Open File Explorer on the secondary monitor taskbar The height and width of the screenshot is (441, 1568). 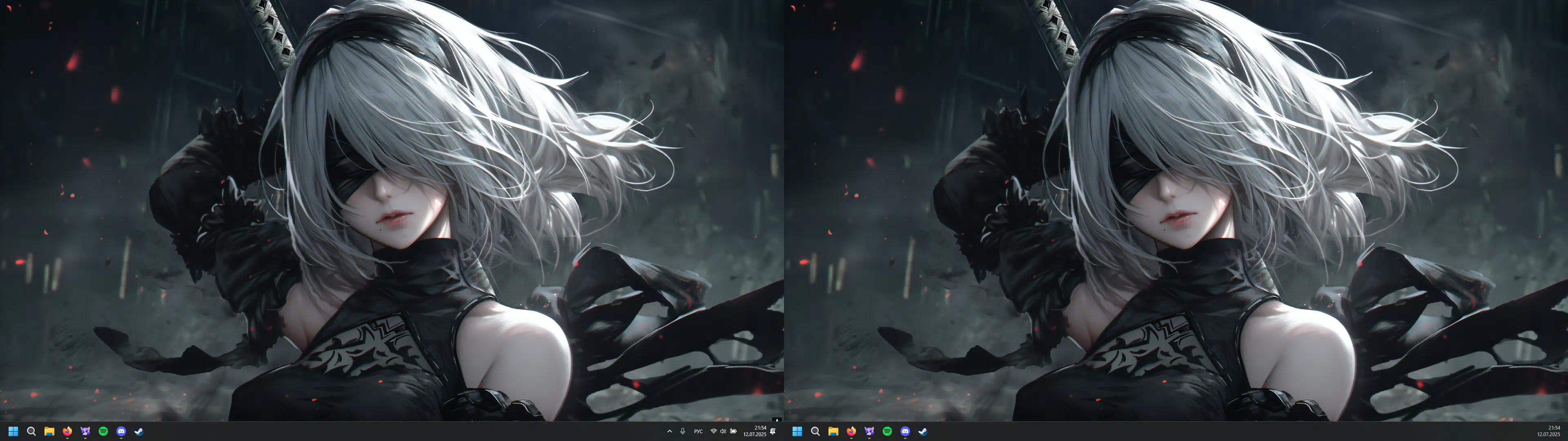[833, 431]
